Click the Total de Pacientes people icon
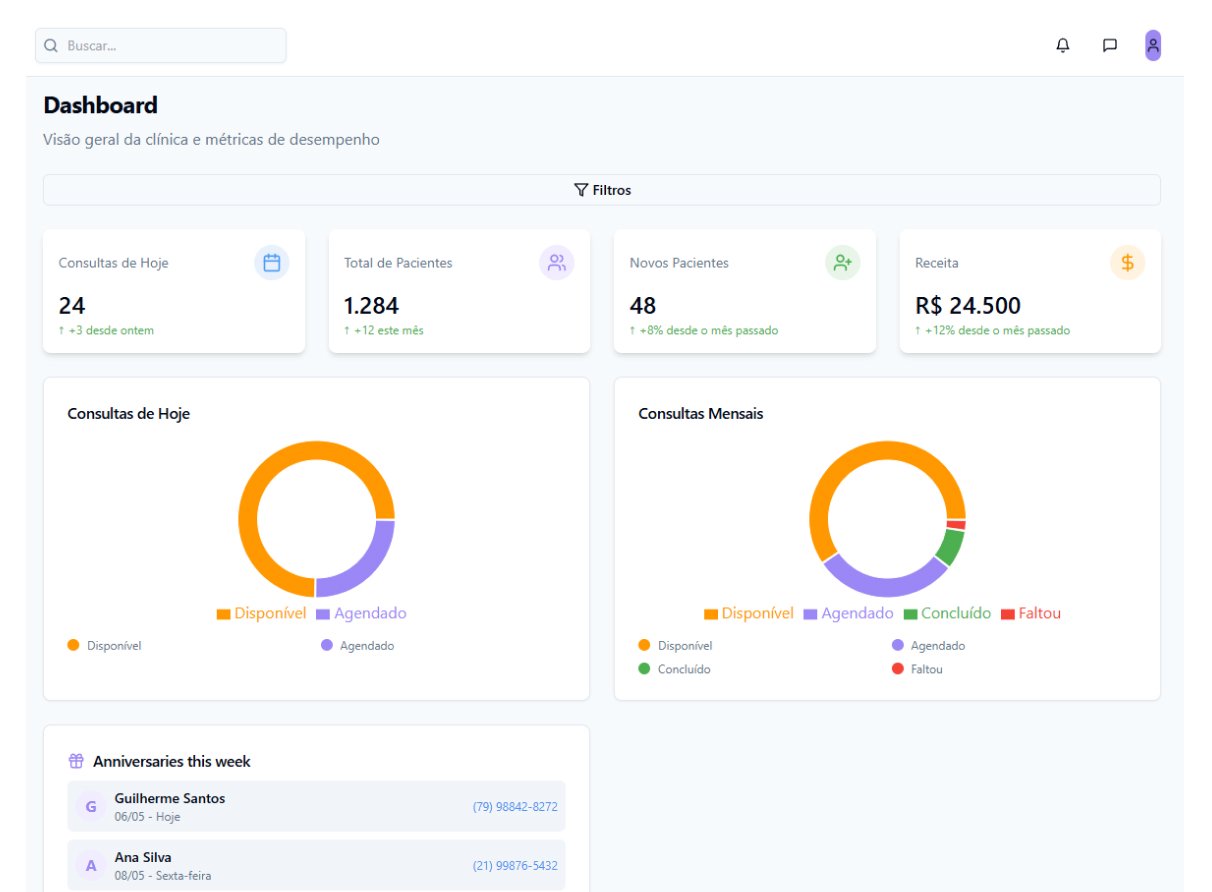The height and width of the screenshot is (892, 1212). (x=556, y=263)
